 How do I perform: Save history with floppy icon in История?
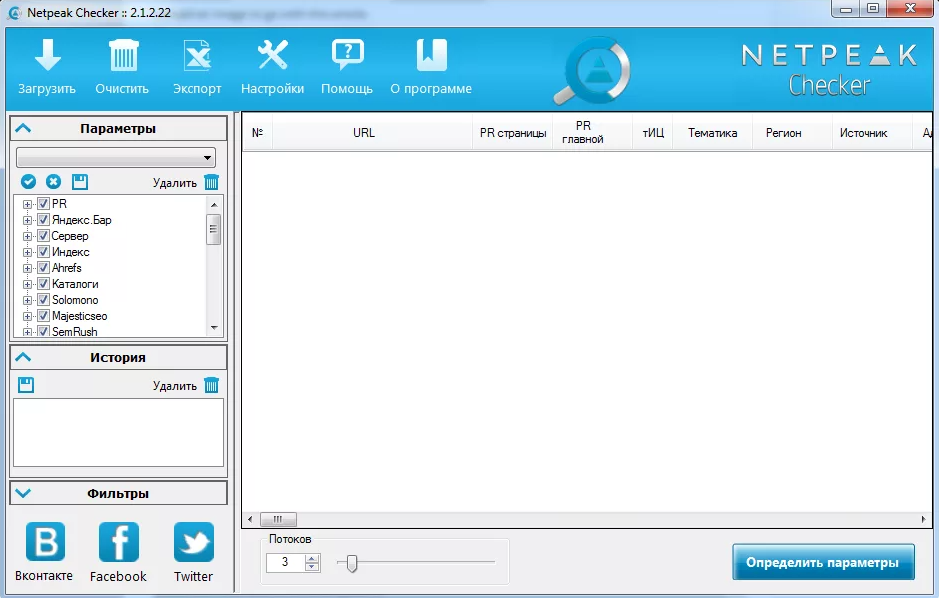point(26,385)
